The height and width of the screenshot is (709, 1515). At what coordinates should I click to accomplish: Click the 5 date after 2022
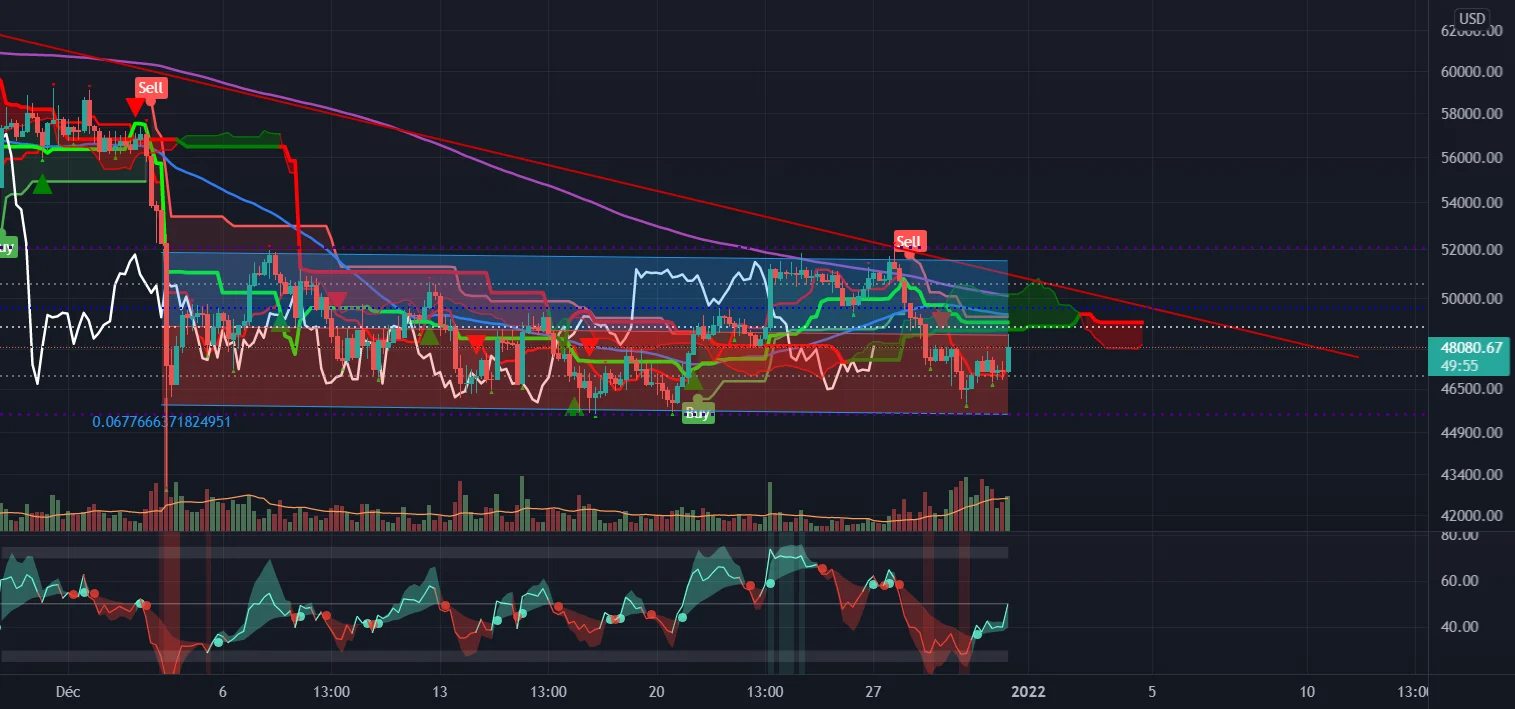1152,691
